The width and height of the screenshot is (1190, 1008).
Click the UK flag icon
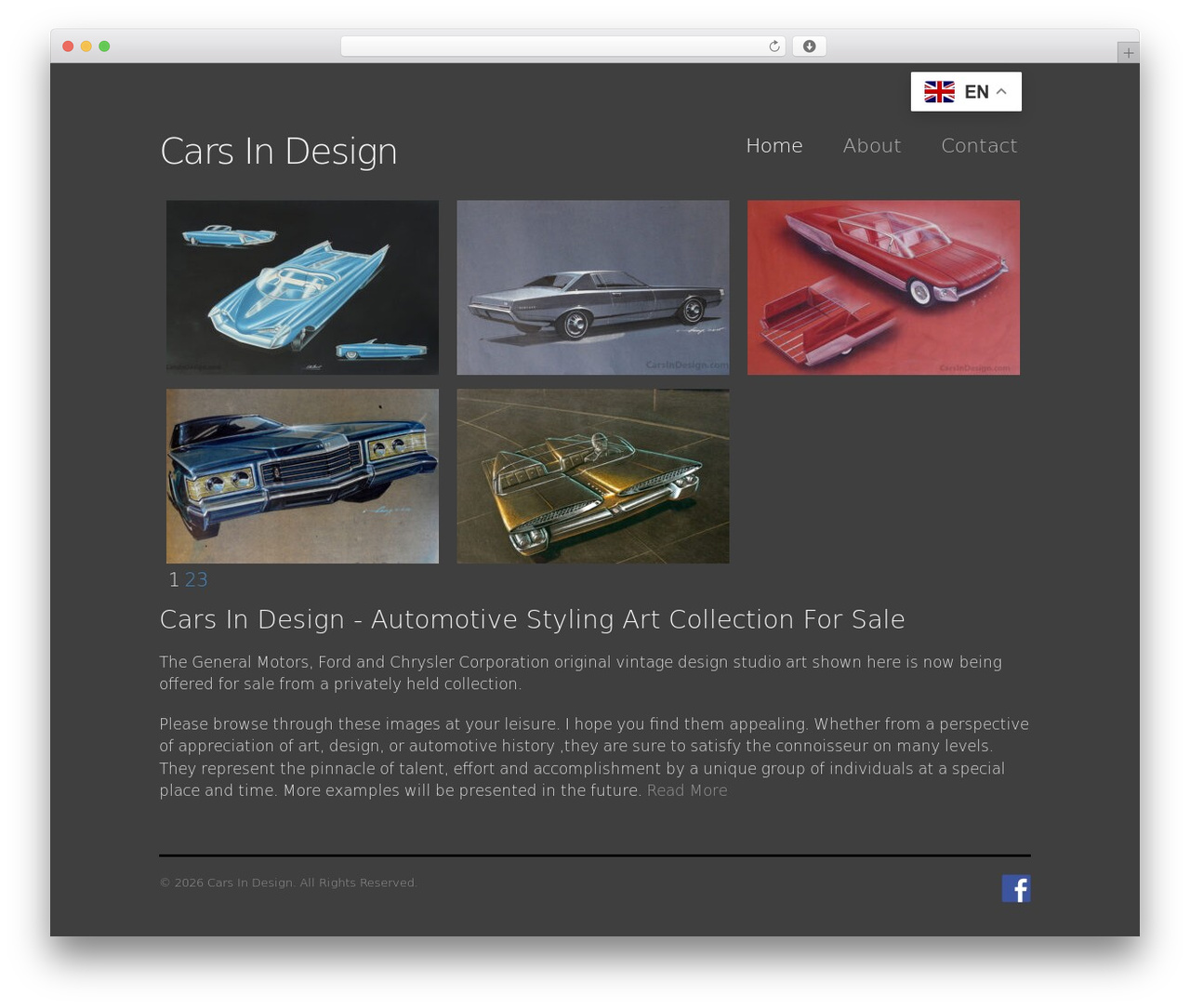939,91
